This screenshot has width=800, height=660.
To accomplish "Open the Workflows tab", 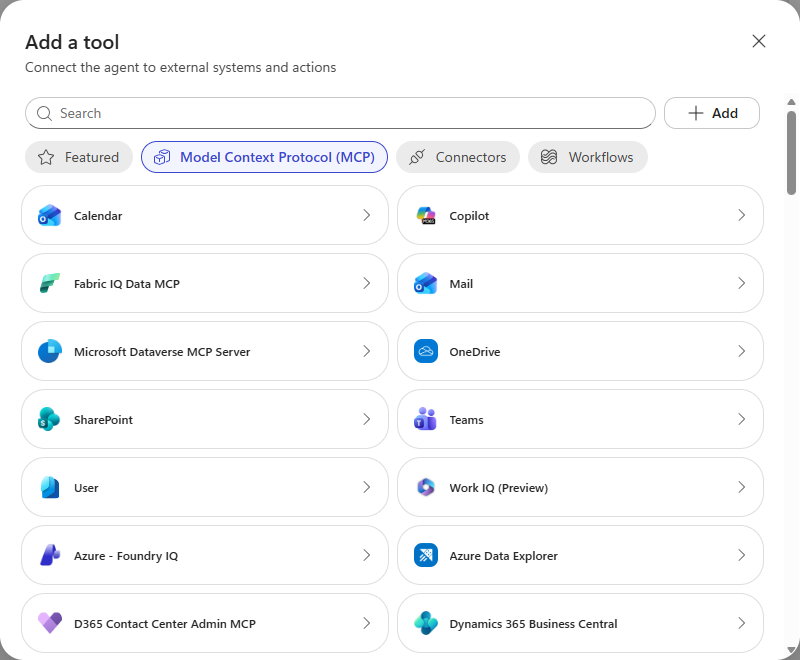I will (x=588, y=157).
